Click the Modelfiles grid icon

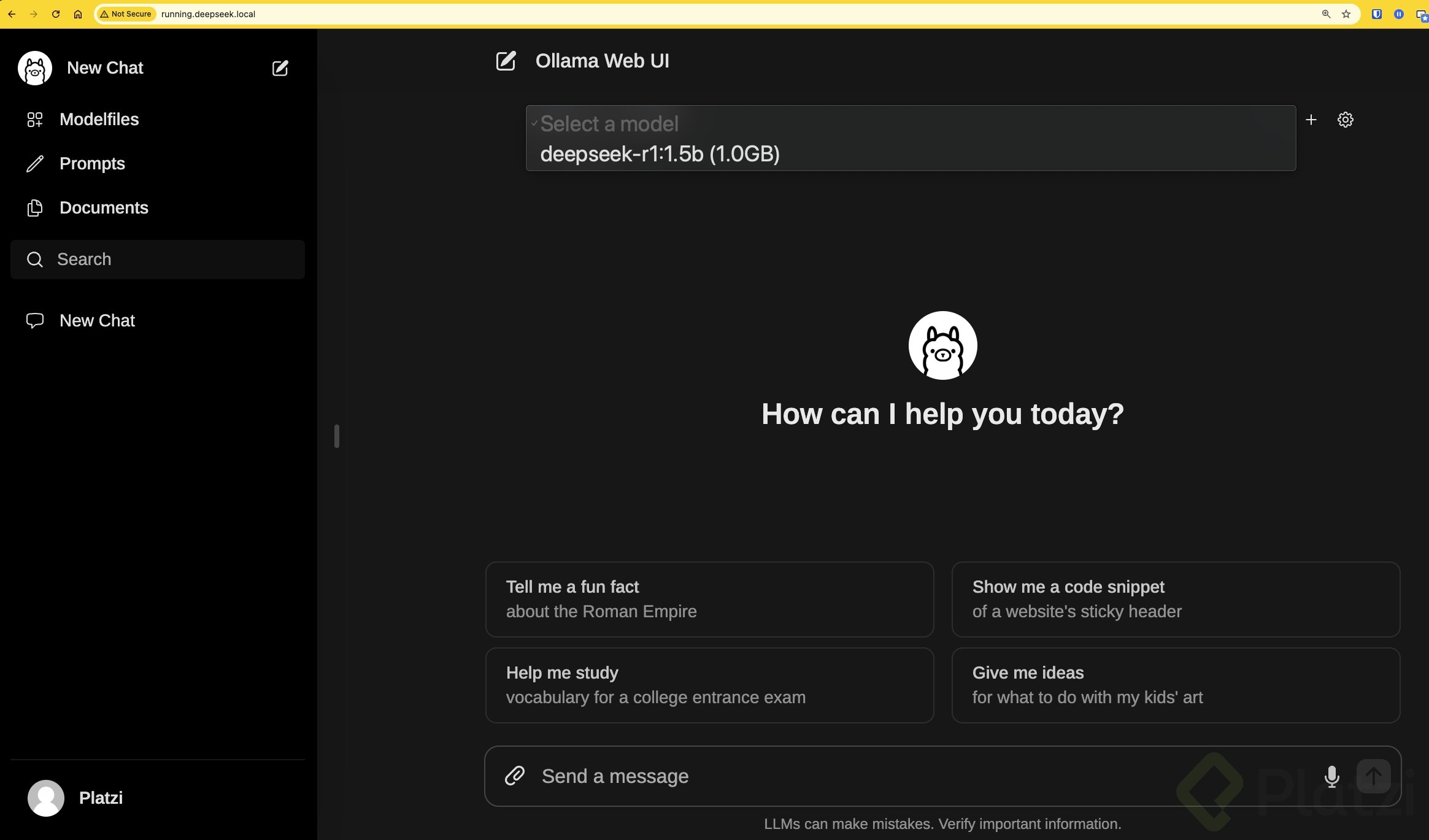point(35,120)
